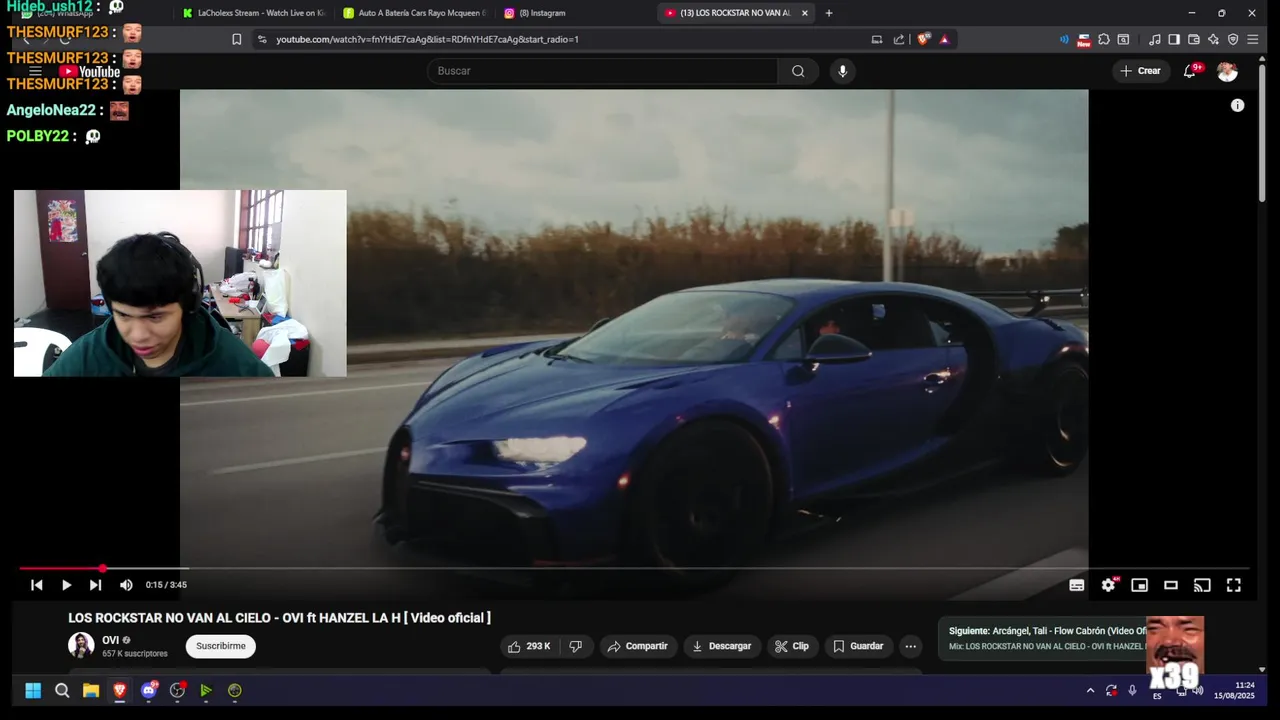1280x720 pixels.
Task: Open the browser hamburger main menu
Action: click(1252, 39)
